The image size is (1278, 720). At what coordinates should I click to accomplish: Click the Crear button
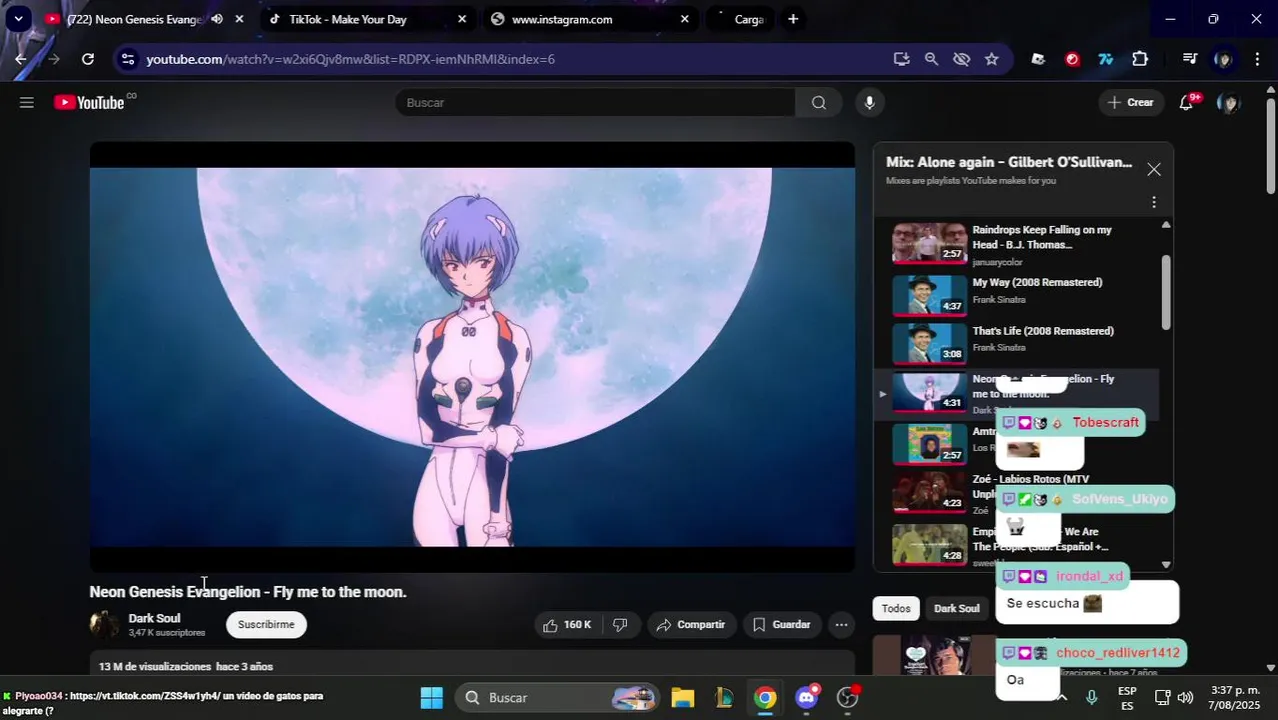coord(1131,102)
